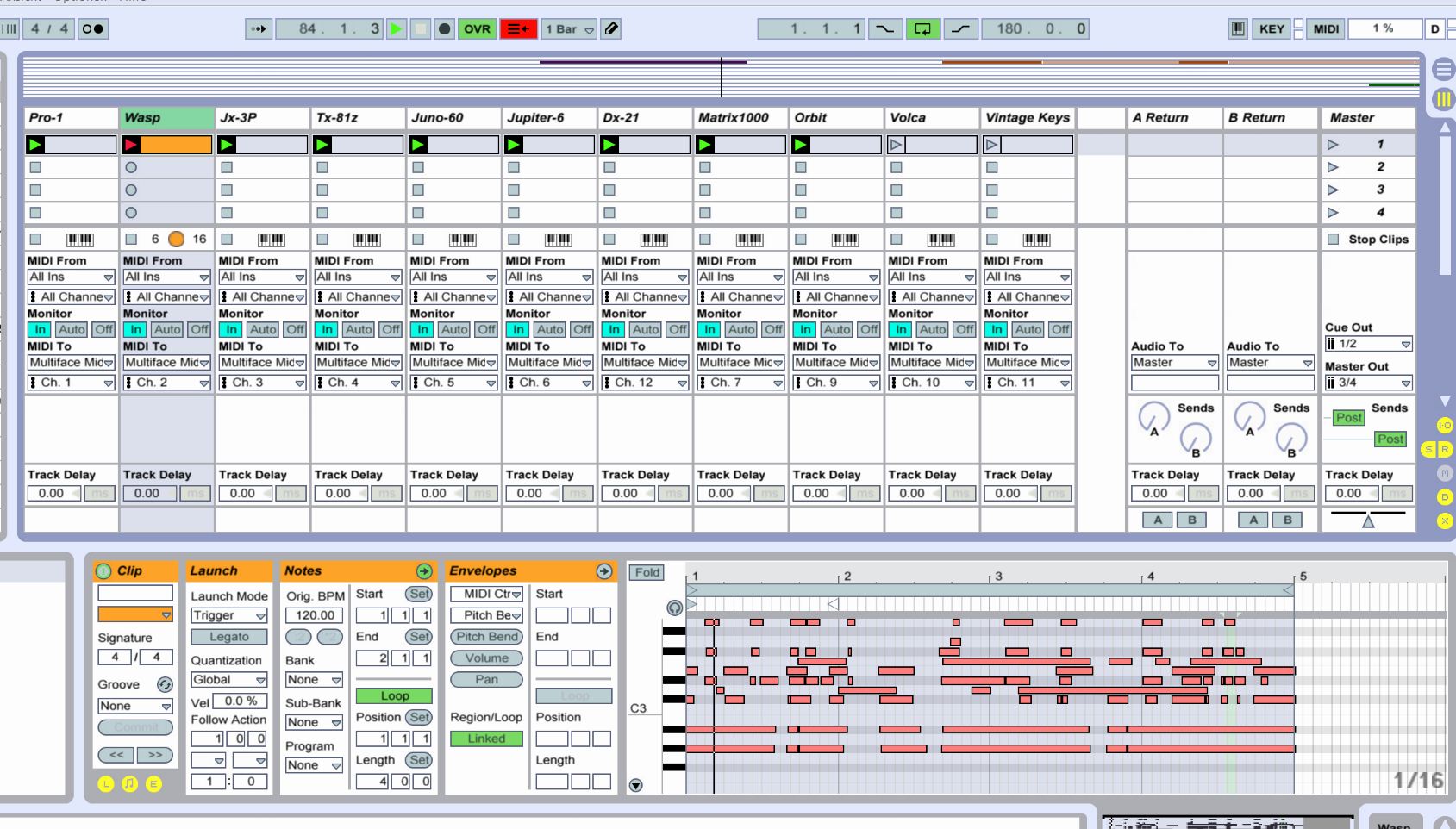Click the Volume envelope button
Image resolution: width=1456 pixels, height=829 pixels.
pos(487,658)
